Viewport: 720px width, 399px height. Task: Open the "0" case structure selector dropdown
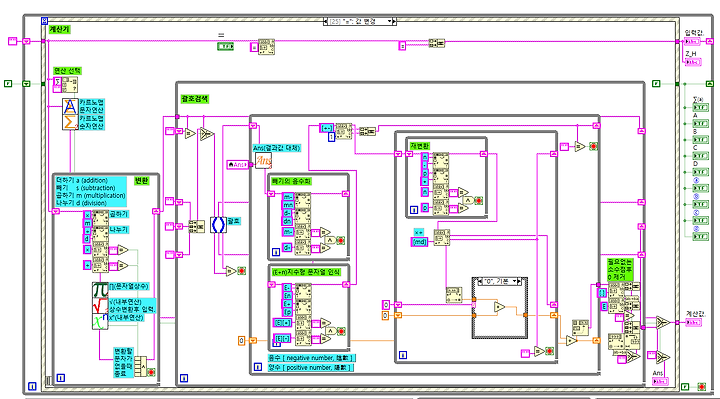515,281
